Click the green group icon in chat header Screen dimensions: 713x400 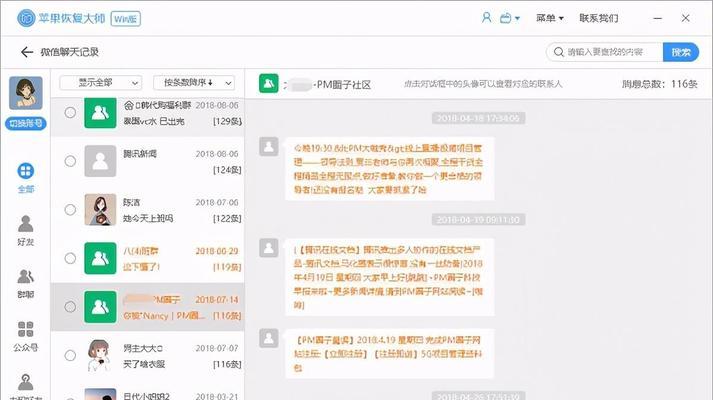point(268,84)
